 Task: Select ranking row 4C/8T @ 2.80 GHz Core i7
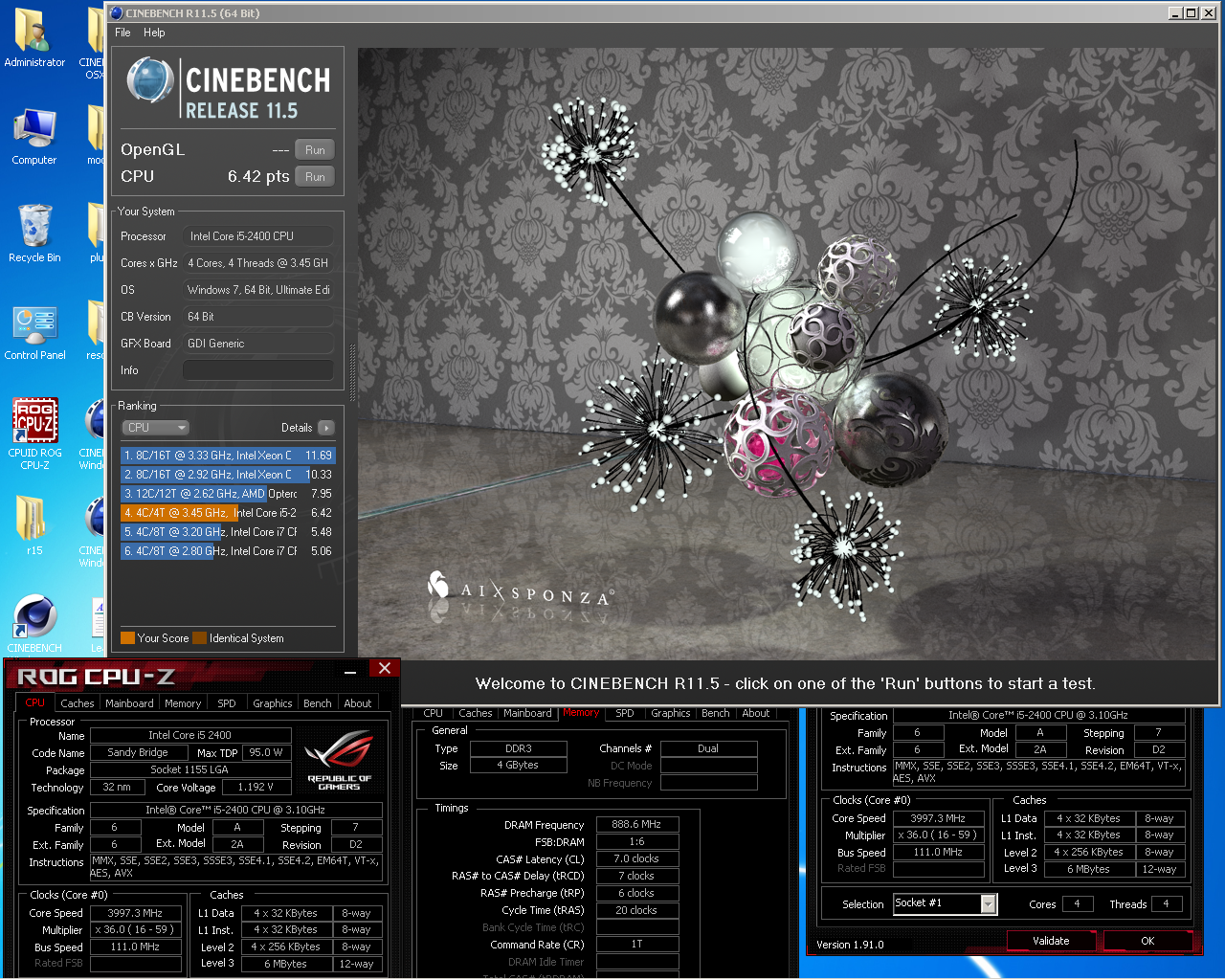coord(228,551)
